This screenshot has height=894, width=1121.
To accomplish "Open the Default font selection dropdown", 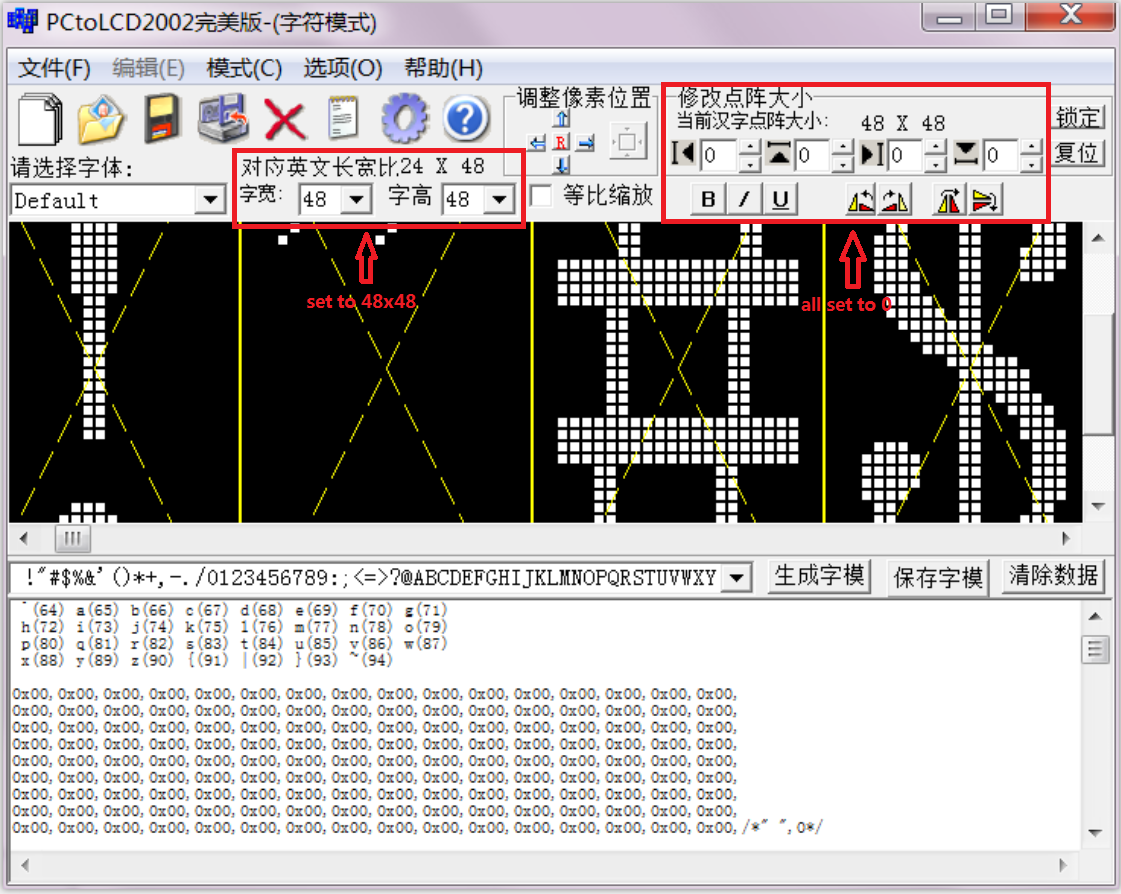I will click(x=209, y=200).
